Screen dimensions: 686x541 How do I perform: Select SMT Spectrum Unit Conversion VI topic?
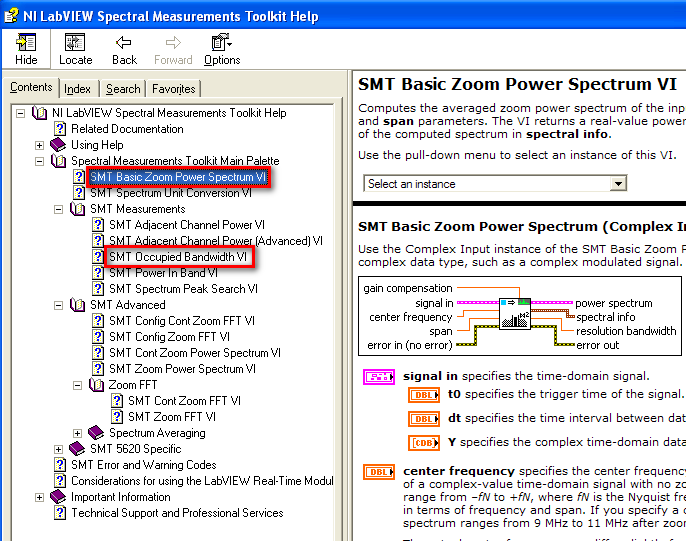[x=171, y=193]
